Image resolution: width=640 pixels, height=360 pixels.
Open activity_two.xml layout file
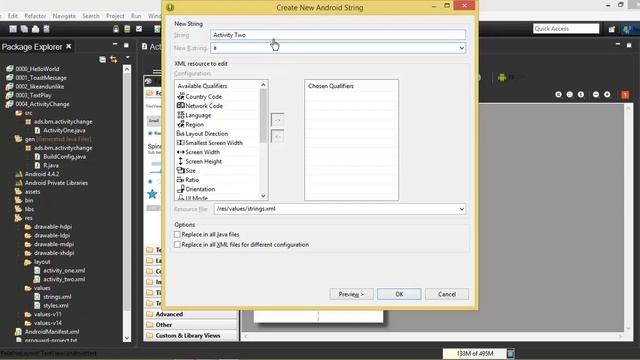[60, 280]
